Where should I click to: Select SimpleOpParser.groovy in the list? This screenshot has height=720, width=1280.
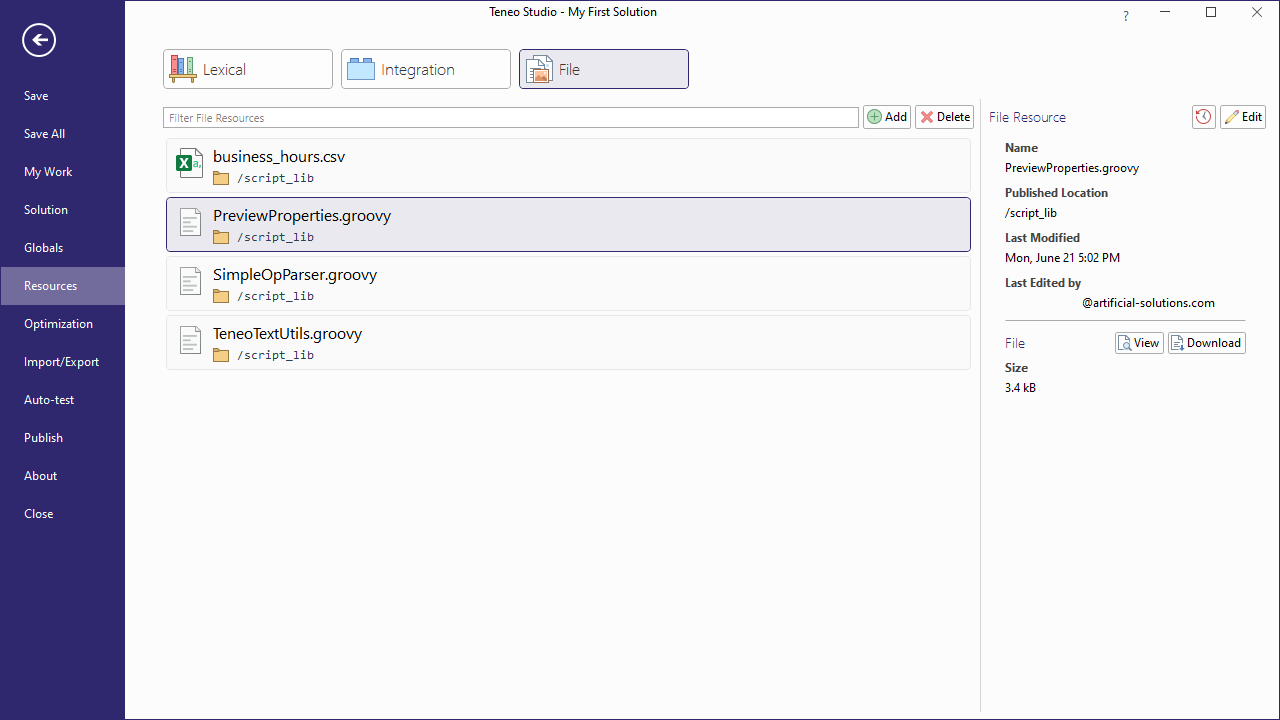click(568, 284)
